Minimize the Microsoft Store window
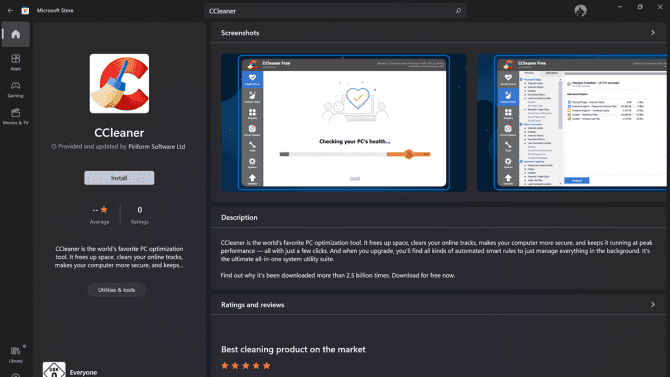670x377 pixels. coord(620,7)
